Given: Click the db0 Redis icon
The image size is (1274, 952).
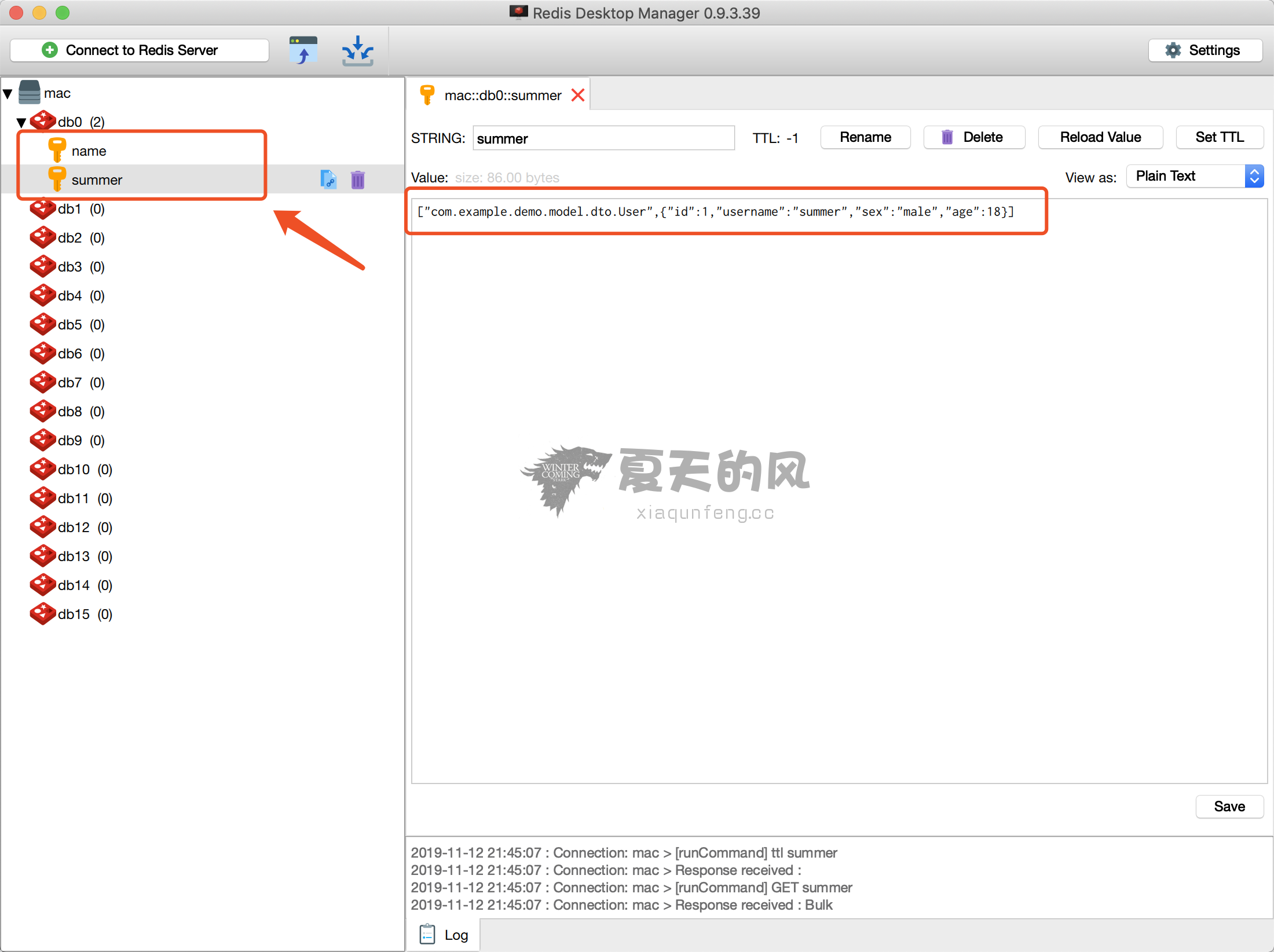Looking at the screenshot, I should tap(43, 121).
